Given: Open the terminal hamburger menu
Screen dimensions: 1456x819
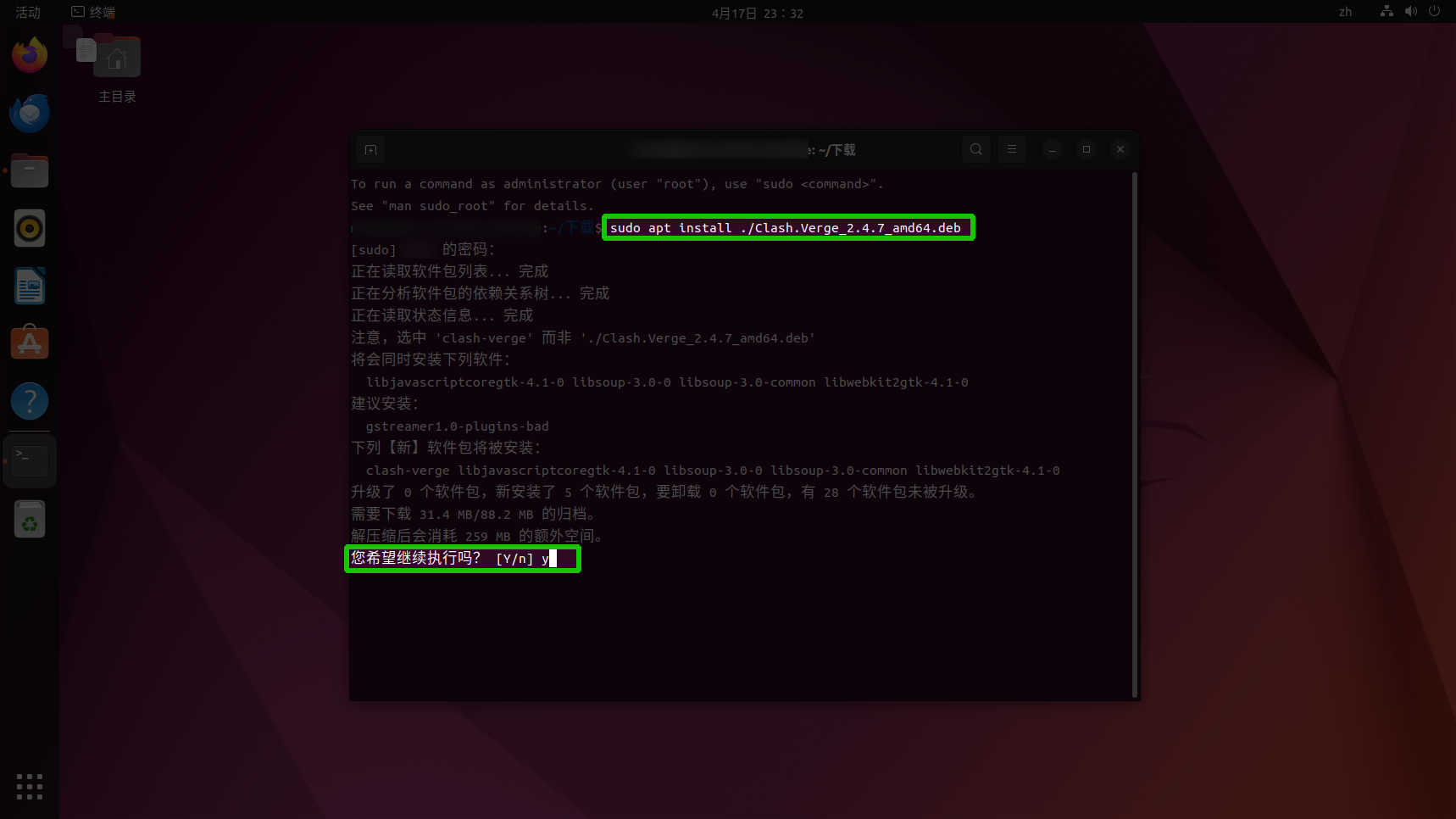Looking at the screenshot, I should pos(1012,149).
